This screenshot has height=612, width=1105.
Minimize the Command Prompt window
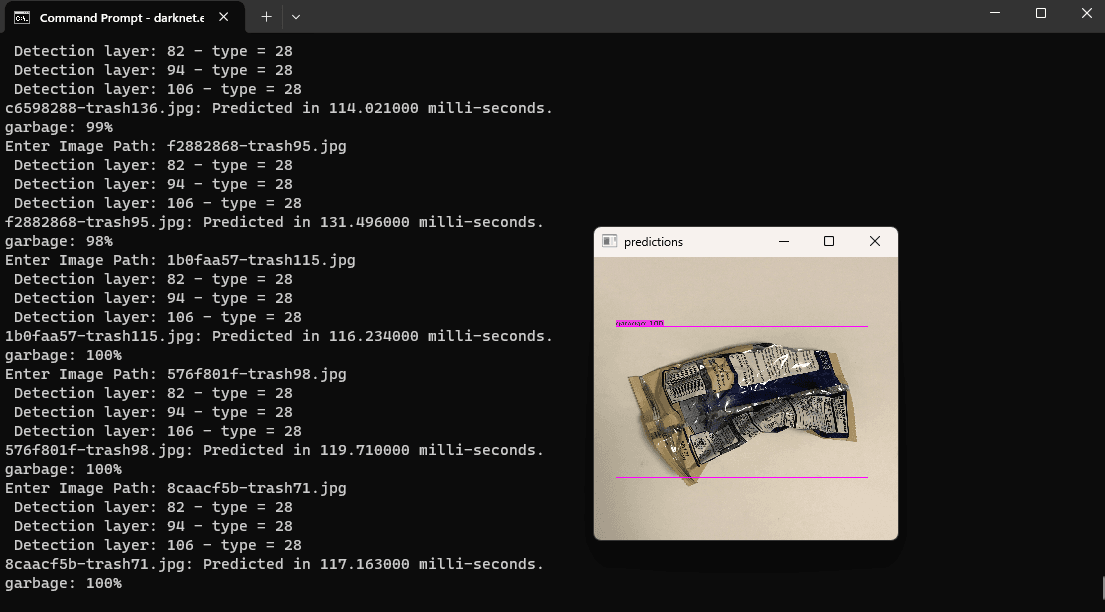click(x=995, y=13)
